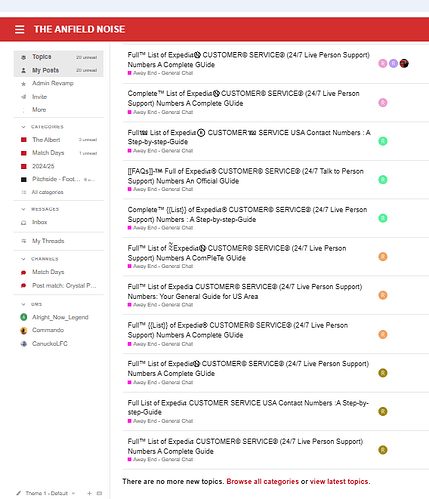The width and height of the screenshot is (429, 499).
Task: Open the DM avatar for Alright_Now_Legend
Action: click(24, 317)
